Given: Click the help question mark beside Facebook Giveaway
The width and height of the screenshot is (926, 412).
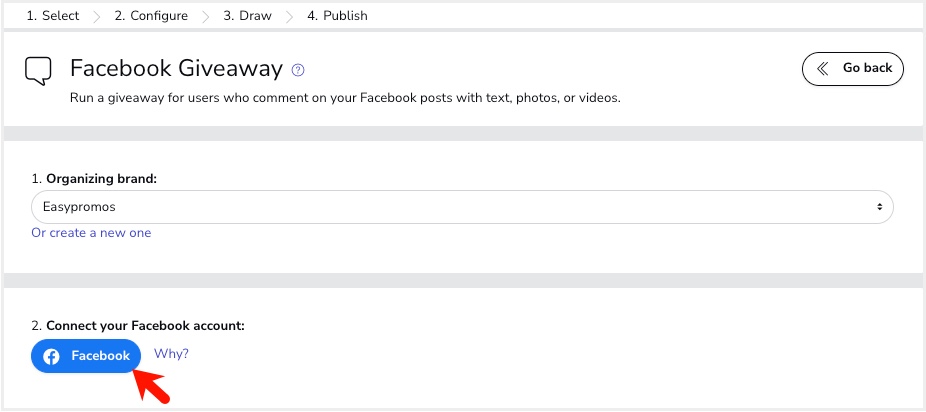Looking at the screenshot, I should (x=297, y=70).
